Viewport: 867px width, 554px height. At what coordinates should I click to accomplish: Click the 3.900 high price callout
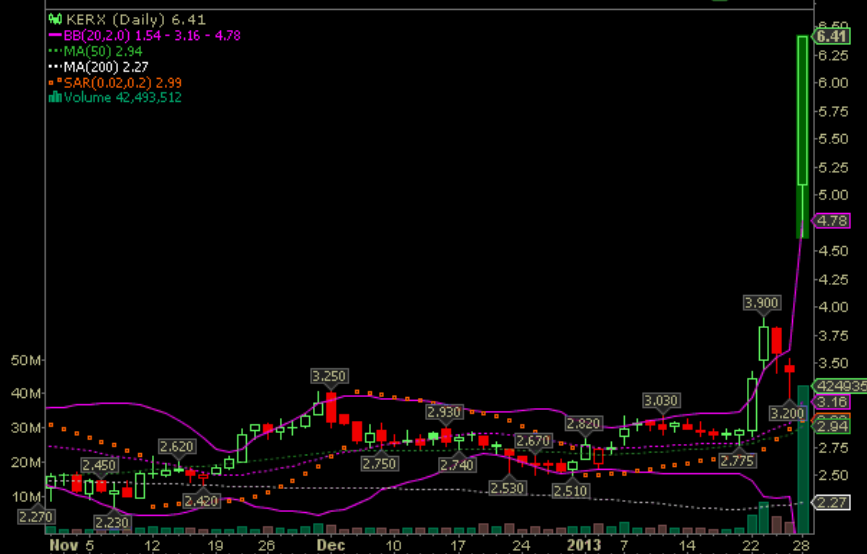(x=763, y=302)
